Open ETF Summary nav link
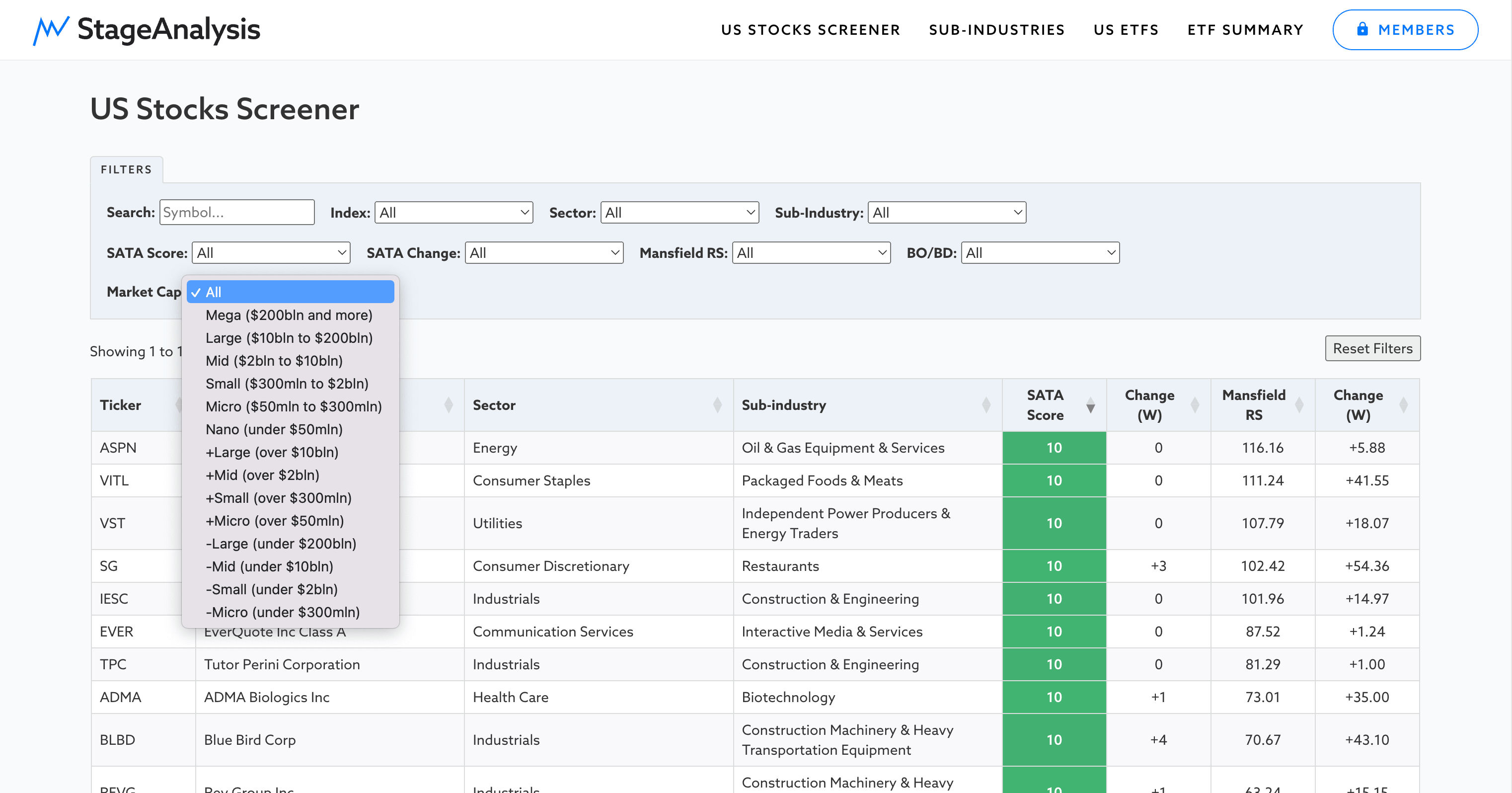This screenshot has width=1512, height=793. [x=1246, y=30]
